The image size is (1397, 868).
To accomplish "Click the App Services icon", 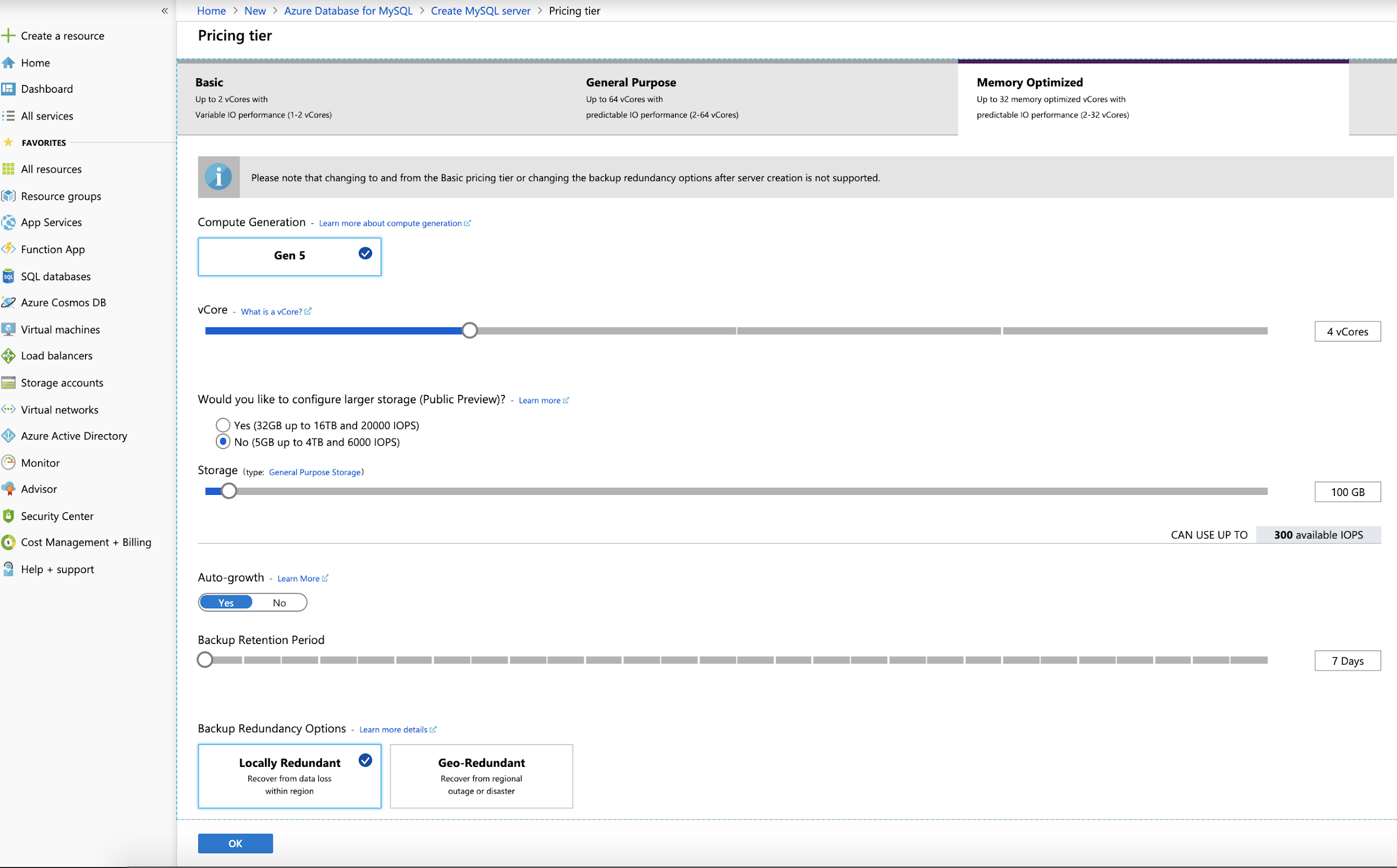I will click(x=8, y=222).
